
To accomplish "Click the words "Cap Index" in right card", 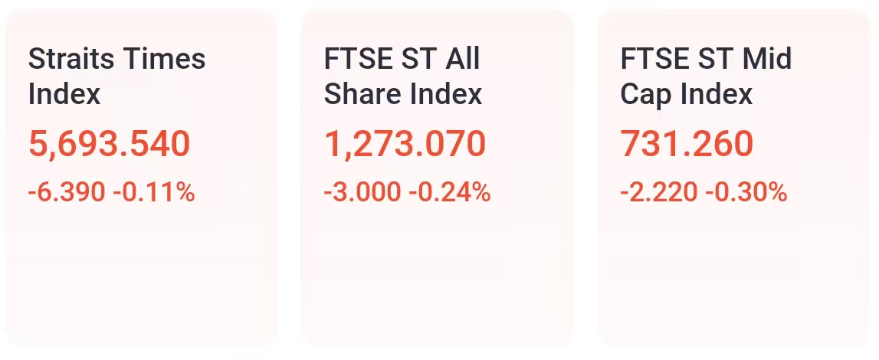I will (x=686, y=94).
